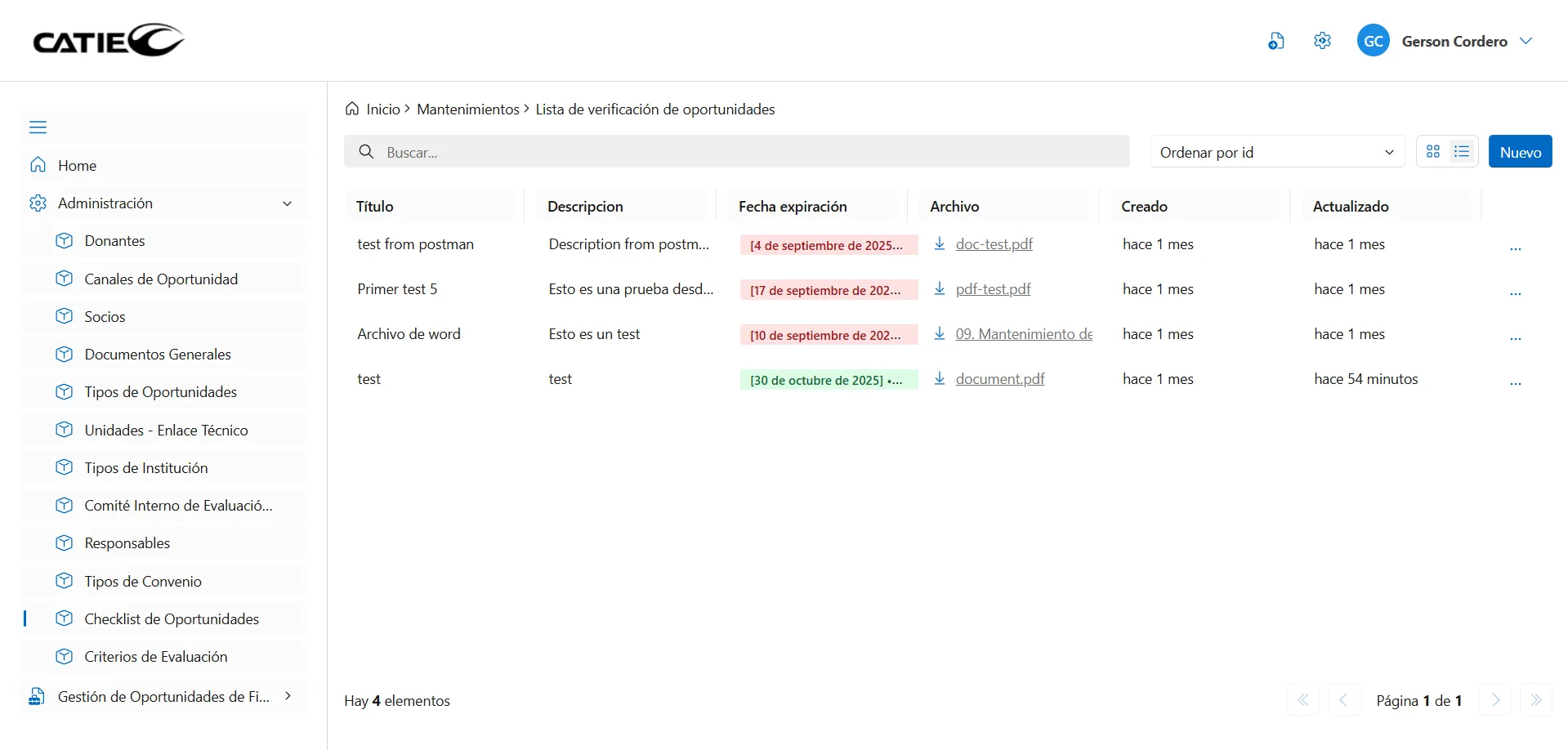Switch to list view layout
1568x750 pixels.
[x=1462, y=151]
